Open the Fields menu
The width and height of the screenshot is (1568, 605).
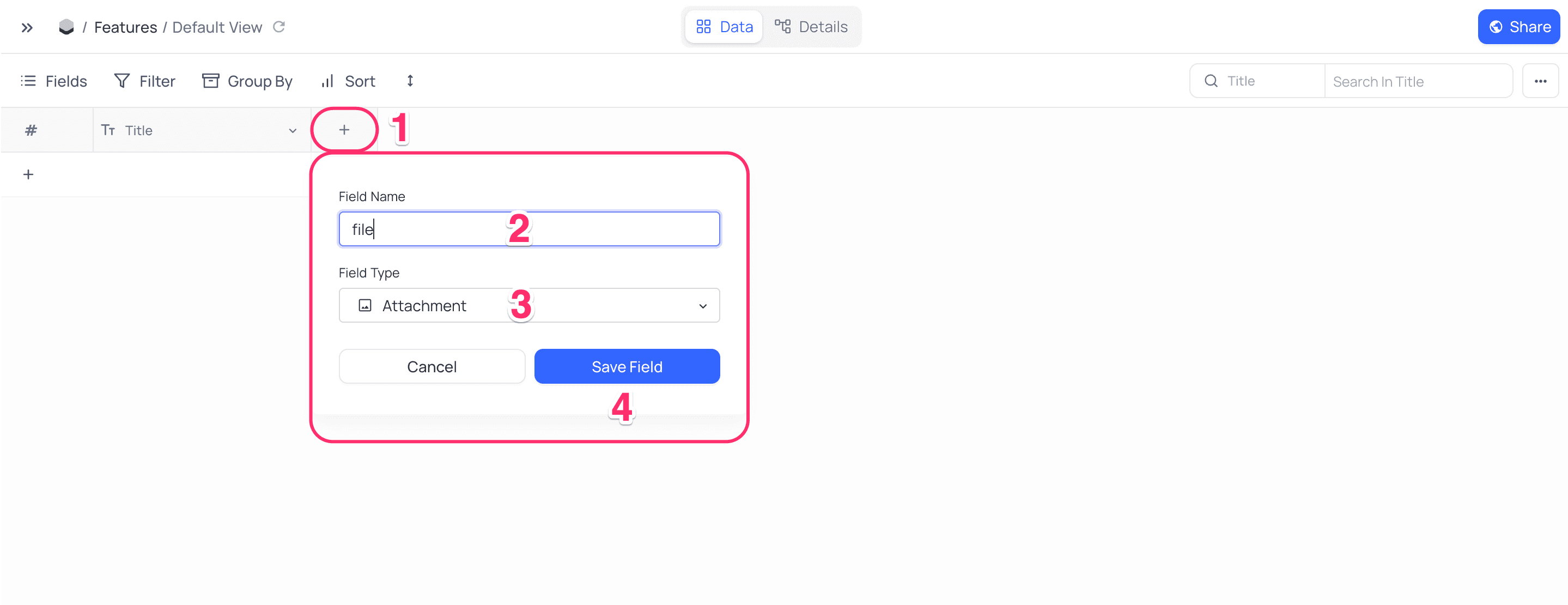coord(53,81)
